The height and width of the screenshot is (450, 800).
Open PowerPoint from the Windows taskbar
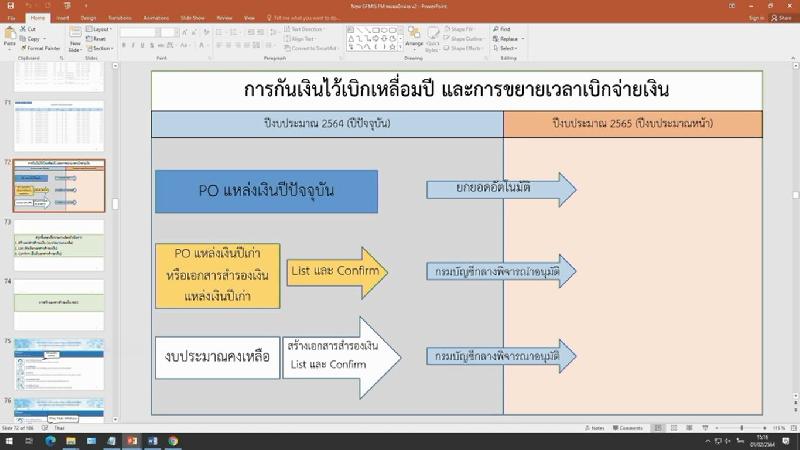[130, 441]
